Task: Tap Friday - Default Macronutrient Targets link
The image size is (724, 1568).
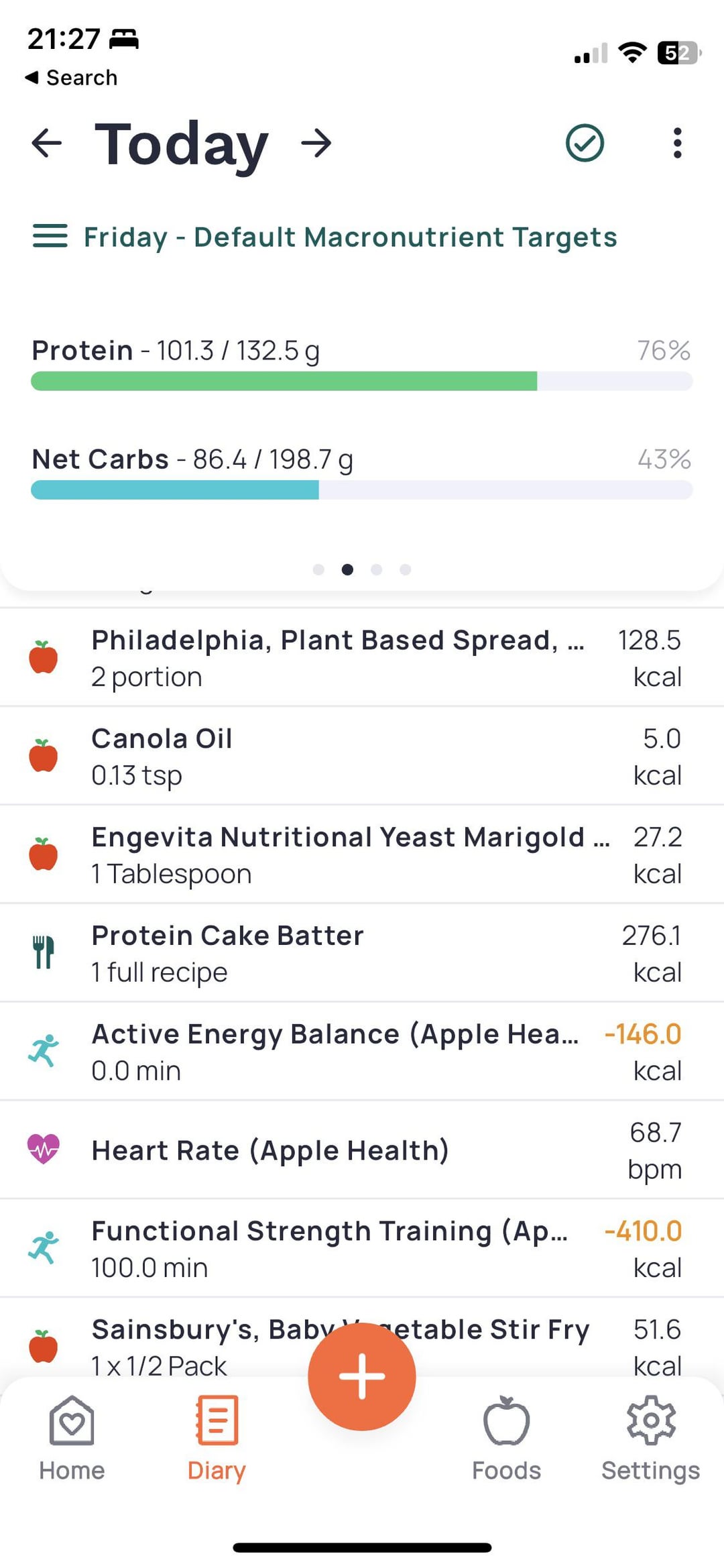Action: [x=350, y=237]
